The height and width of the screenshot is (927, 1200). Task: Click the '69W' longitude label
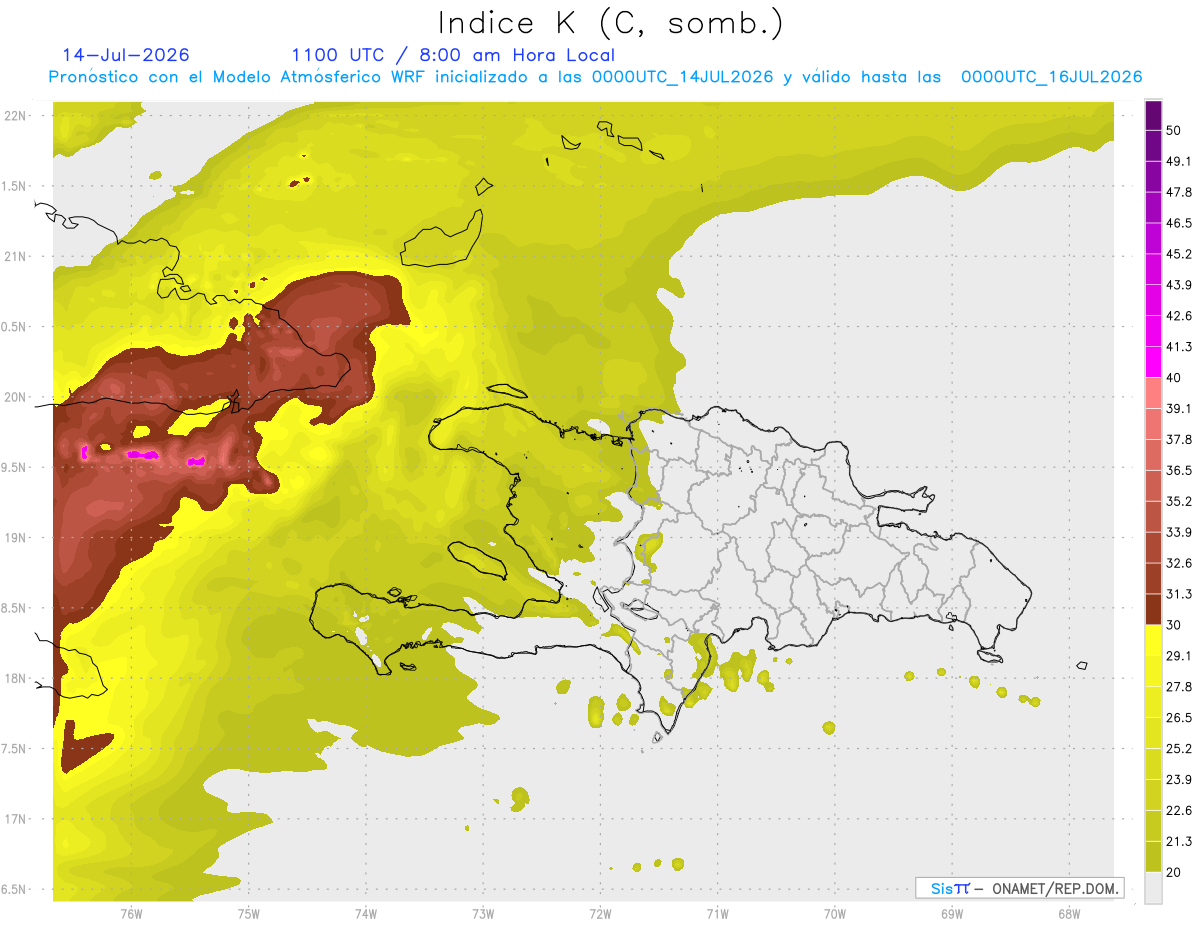tap(951, 914)
